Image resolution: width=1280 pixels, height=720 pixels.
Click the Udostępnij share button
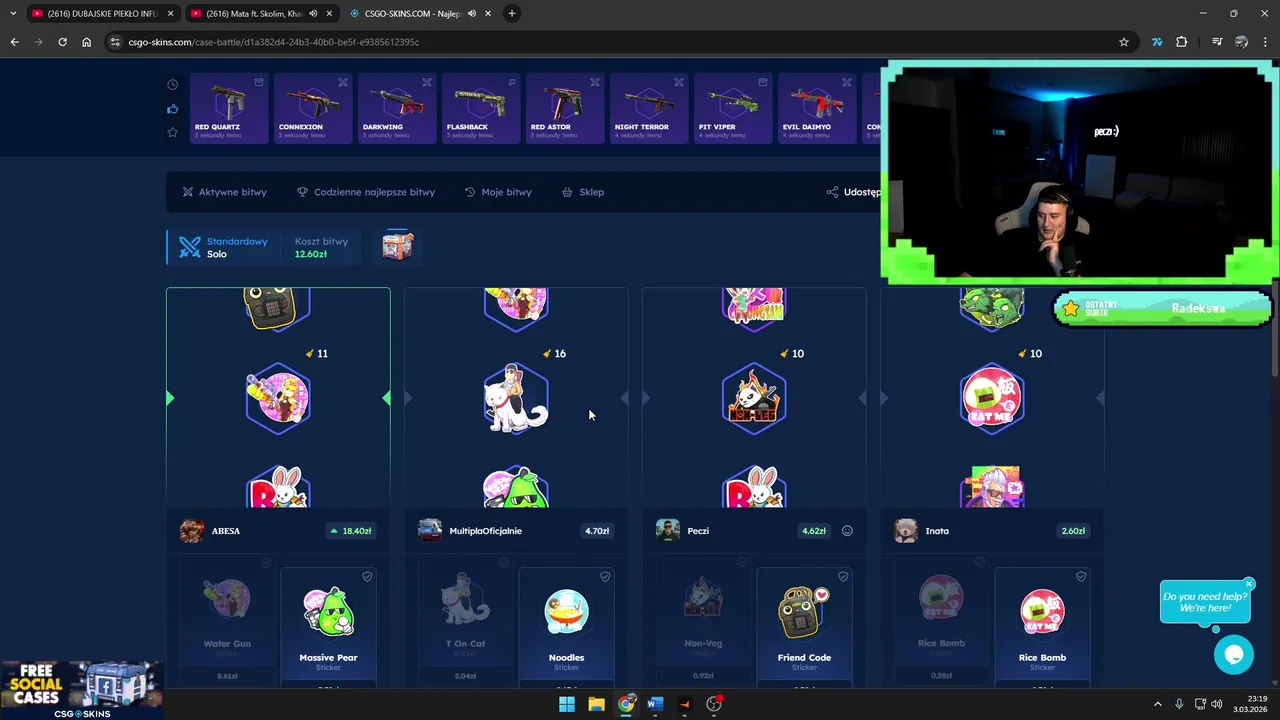[x=853, y=192]
